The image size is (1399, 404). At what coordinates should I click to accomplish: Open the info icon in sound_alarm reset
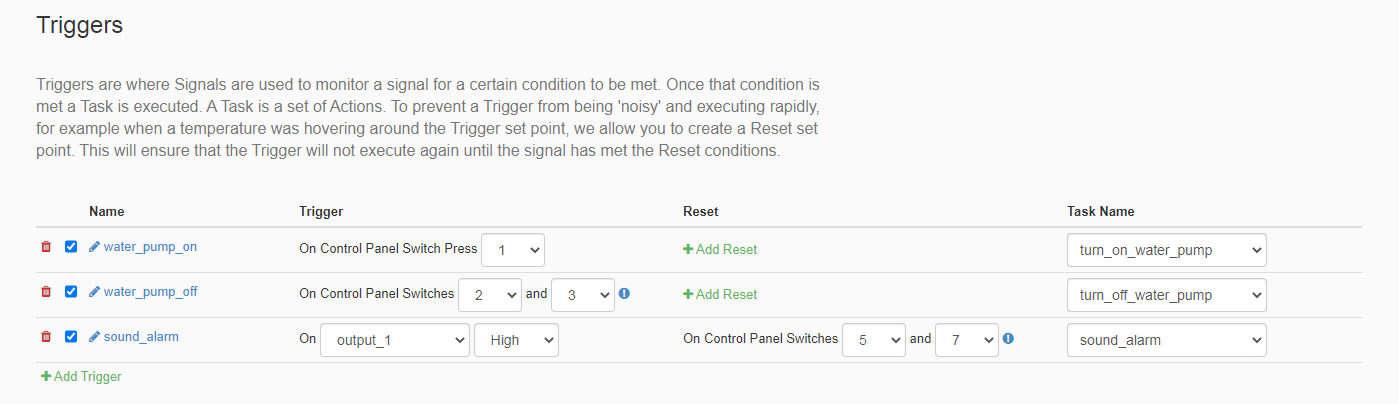coord(1008,338)
